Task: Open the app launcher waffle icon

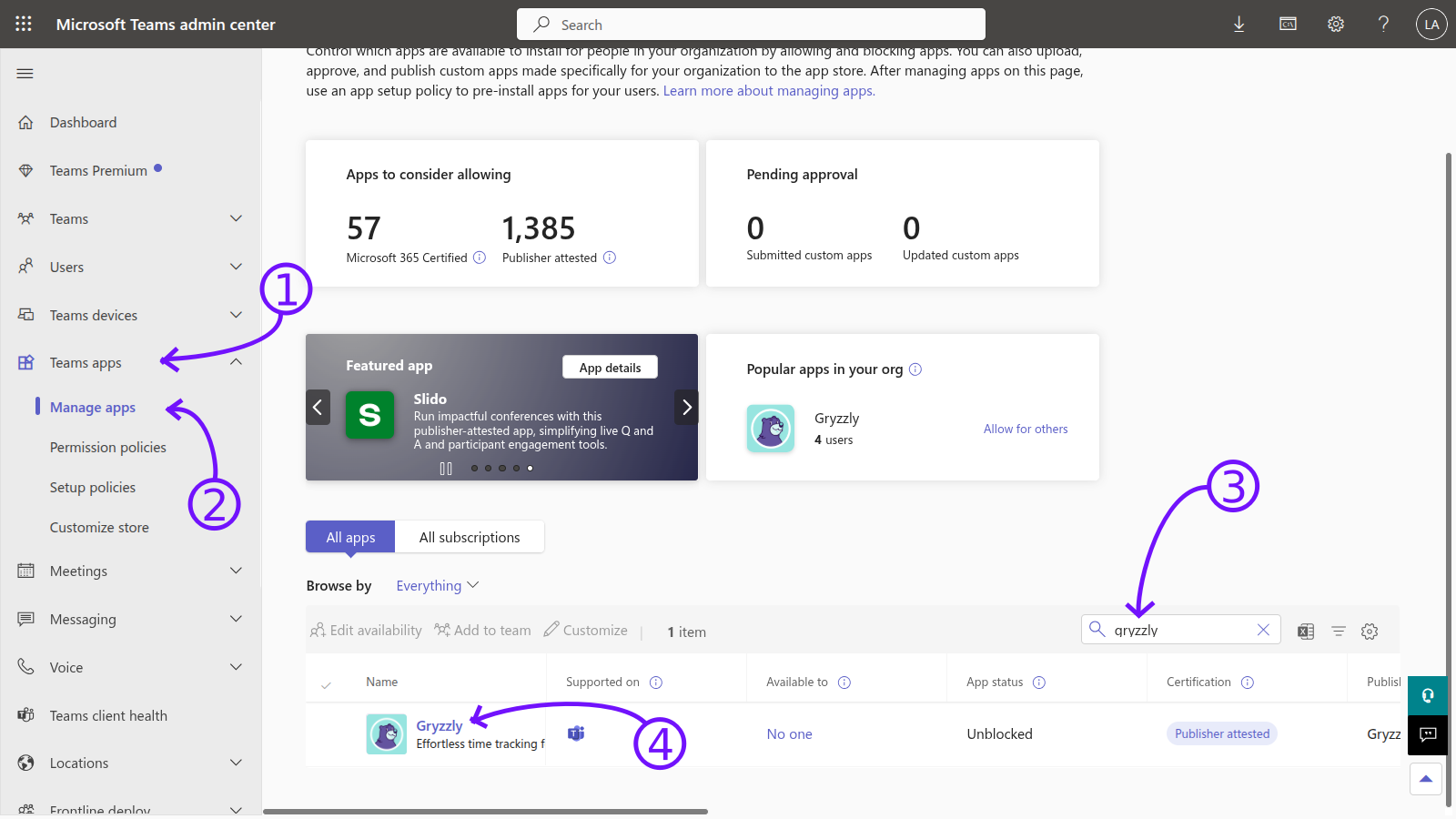Action: 24,24
